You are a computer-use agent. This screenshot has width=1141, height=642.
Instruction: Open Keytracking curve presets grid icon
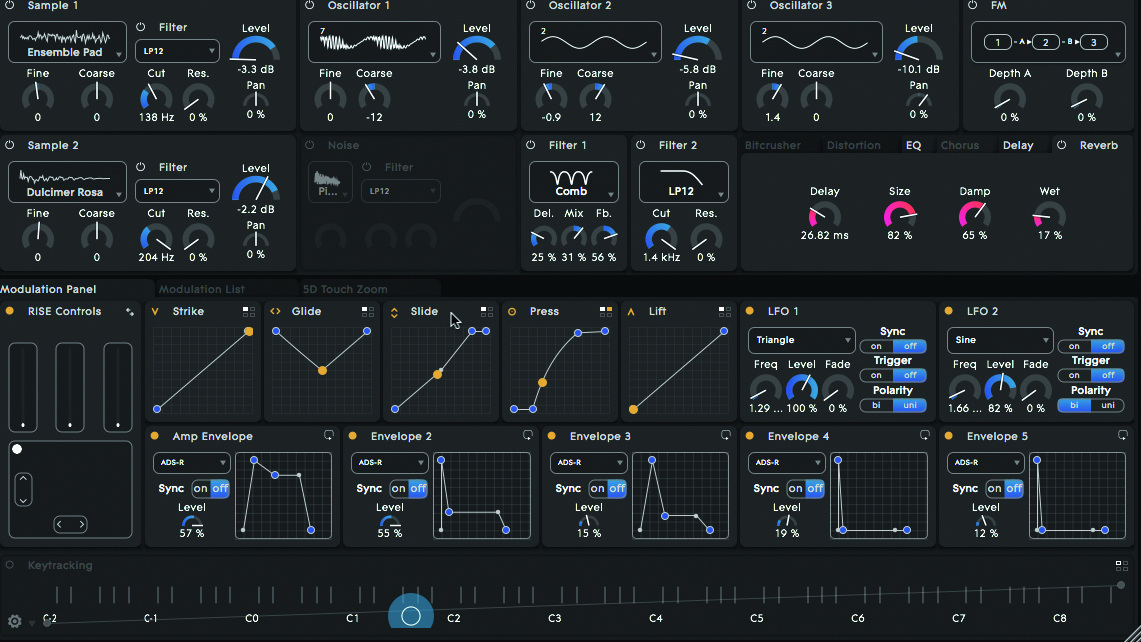(x=1121, y=566)
